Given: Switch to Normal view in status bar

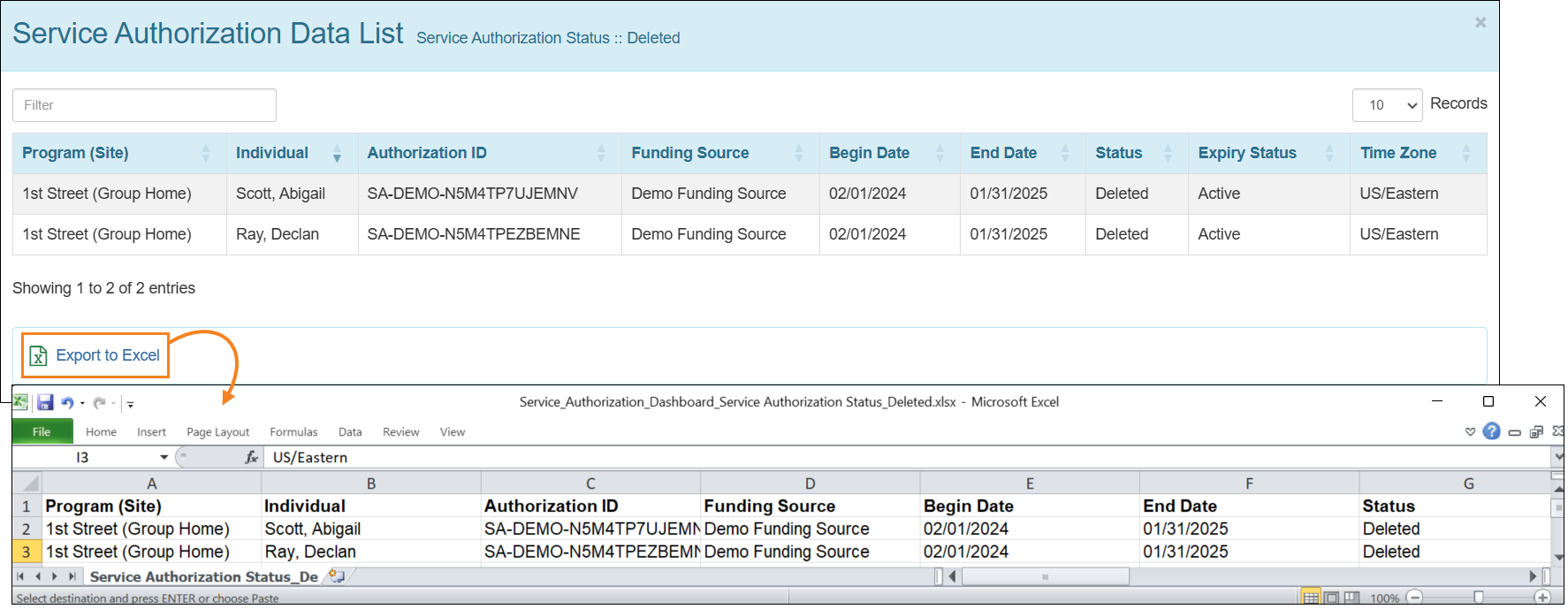Looking at the screenshot, I should (x=1311, y=598).
